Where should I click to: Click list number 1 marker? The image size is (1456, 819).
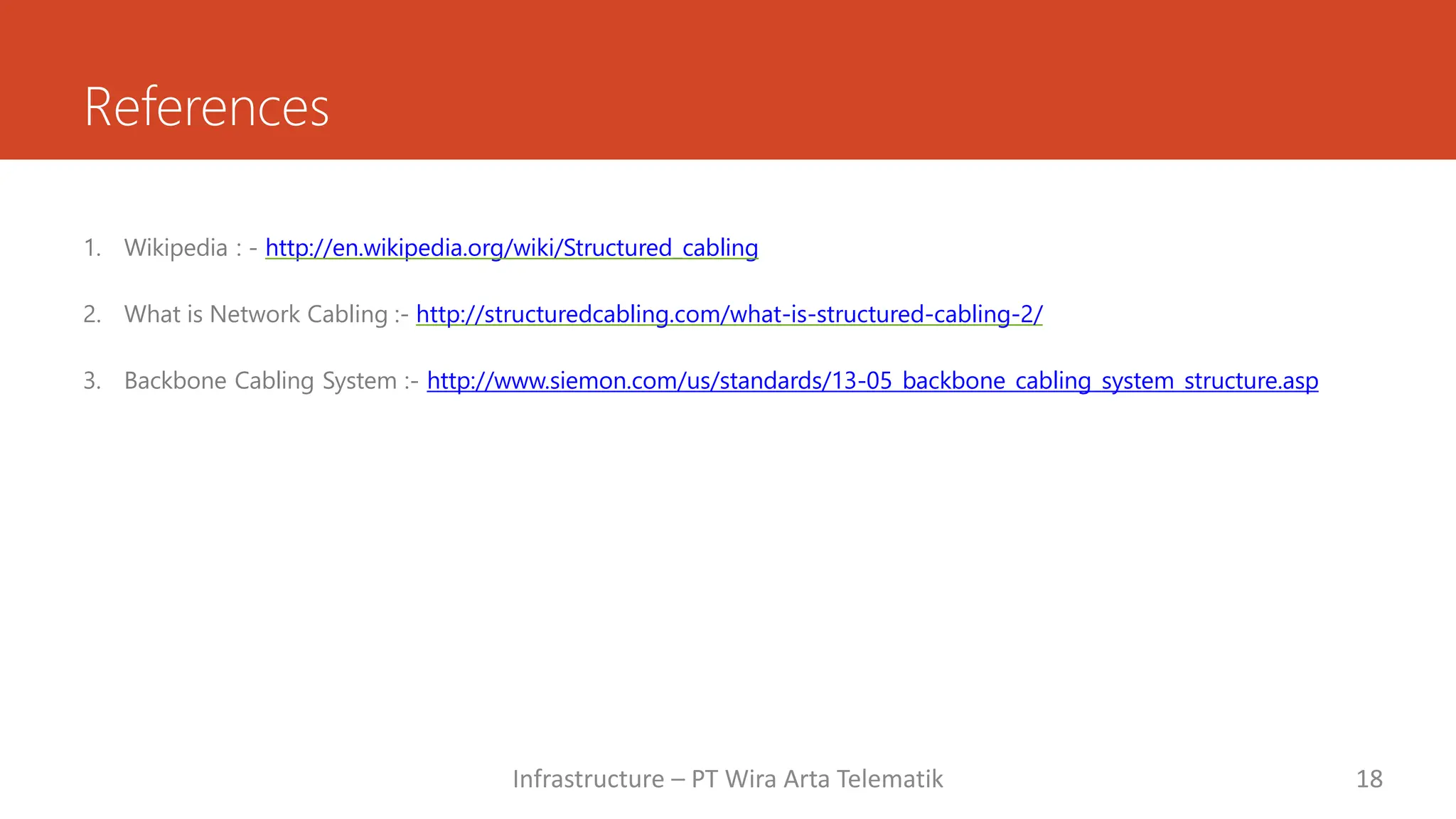pos(92,247)
